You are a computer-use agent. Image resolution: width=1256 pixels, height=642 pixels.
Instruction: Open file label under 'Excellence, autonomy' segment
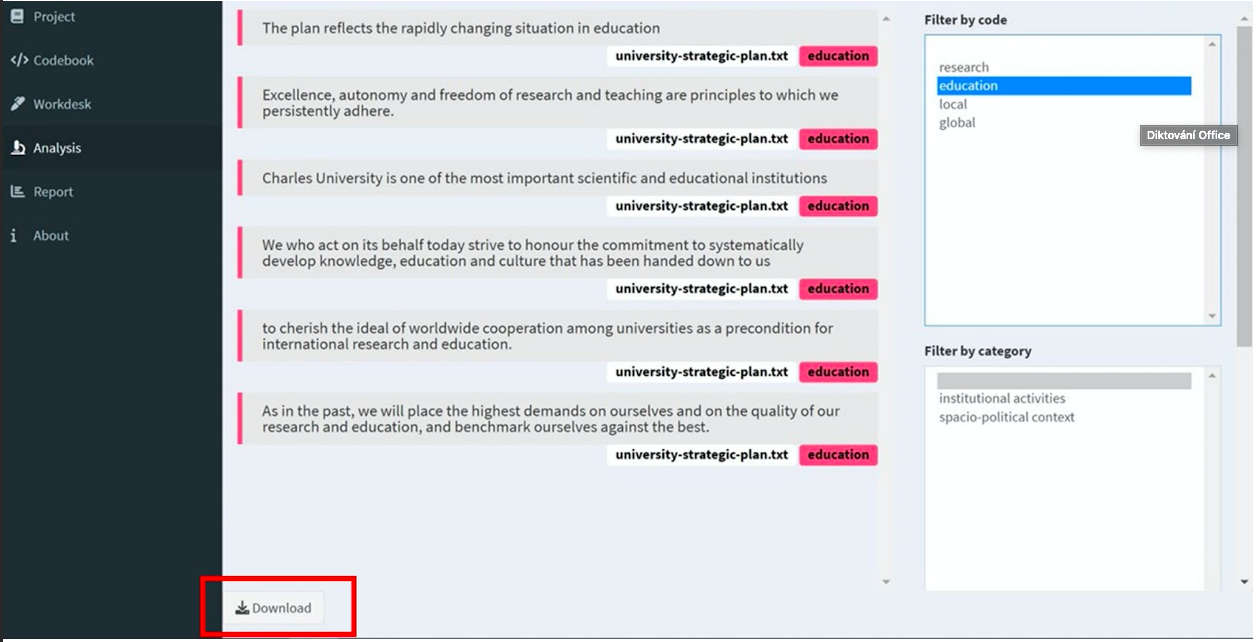pyautogui.click(x=702, y=139)
